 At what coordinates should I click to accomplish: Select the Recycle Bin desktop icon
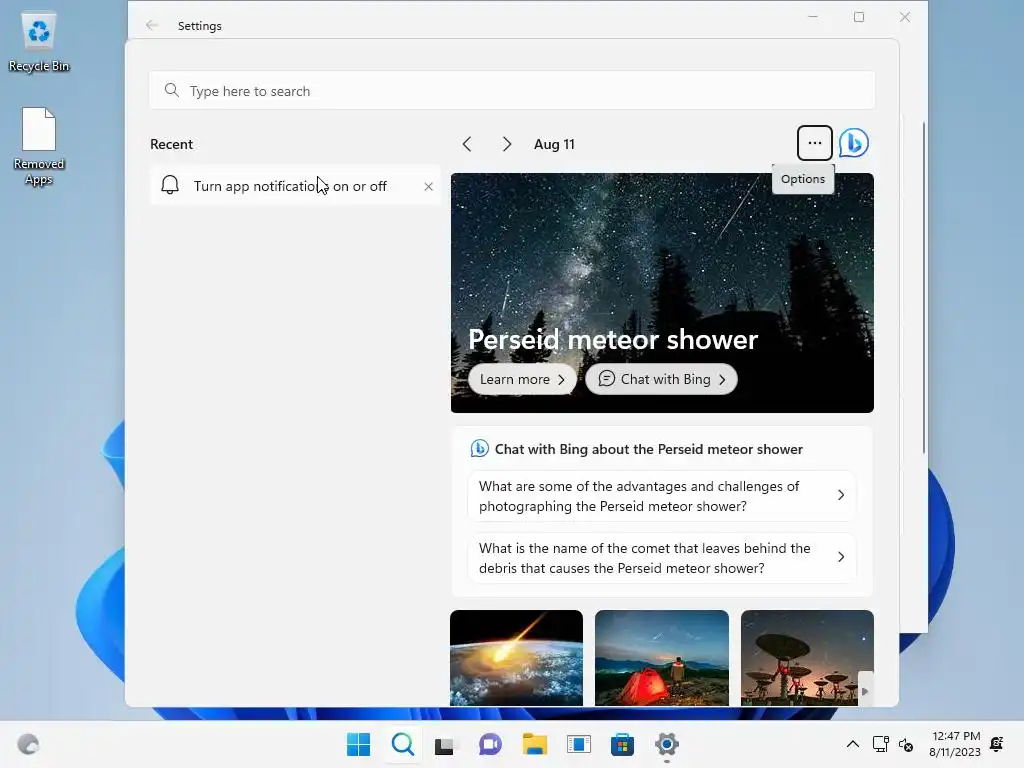pos(39,42)
